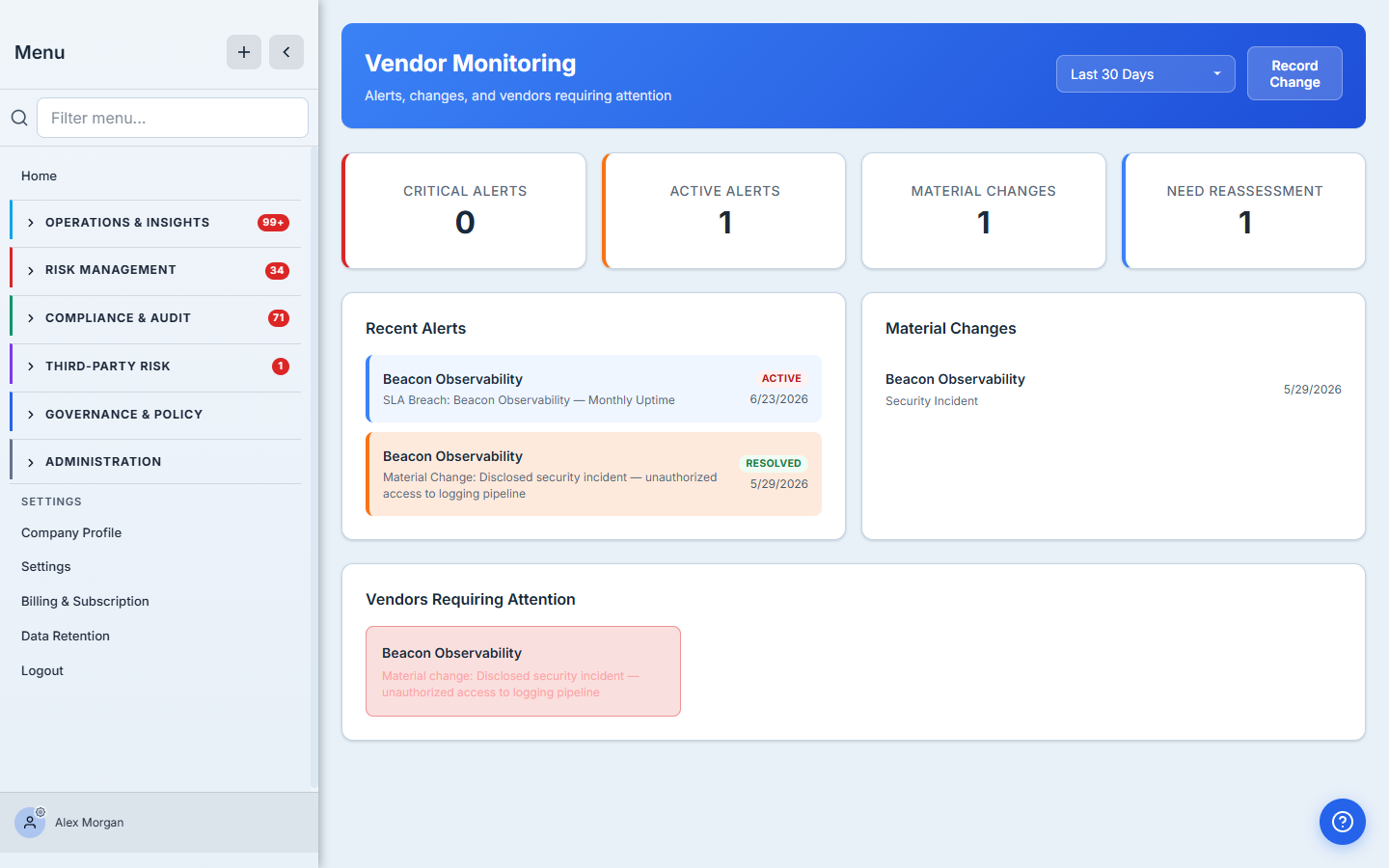Click the Vendor Monitoring page title
The image size is (1389, 868).
pos(471,64)
